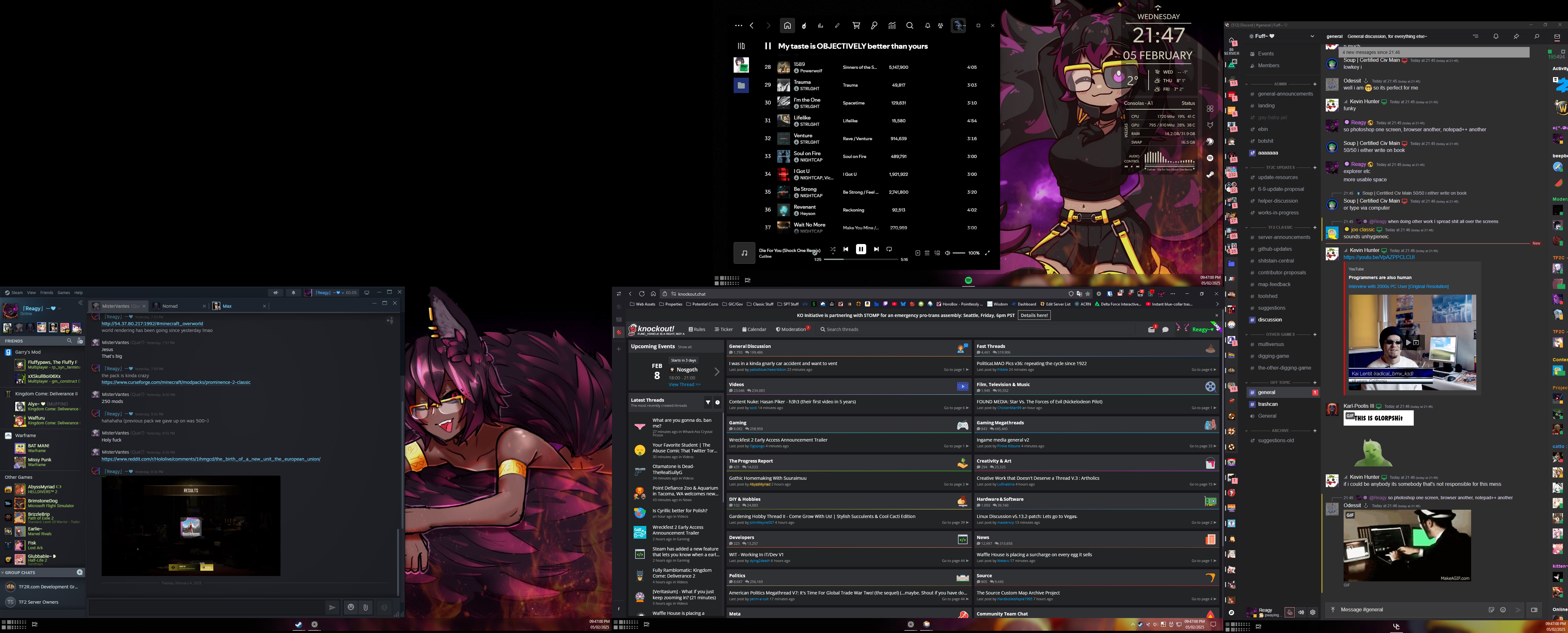Image resolution: width=1568 pixels, height=633 pixels.
Task: Pause the current Spotify track
Action: [x=861, y=249]
